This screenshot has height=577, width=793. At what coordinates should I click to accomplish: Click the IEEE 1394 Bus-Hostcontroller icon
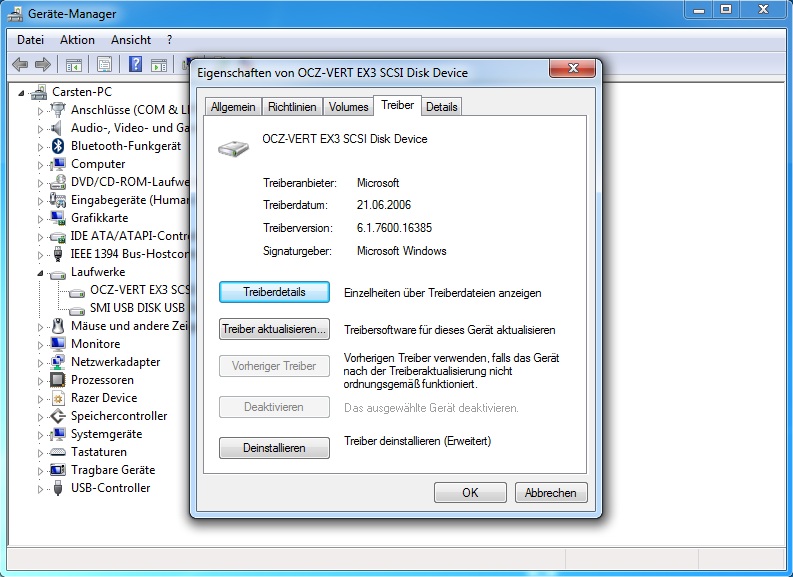58,254
